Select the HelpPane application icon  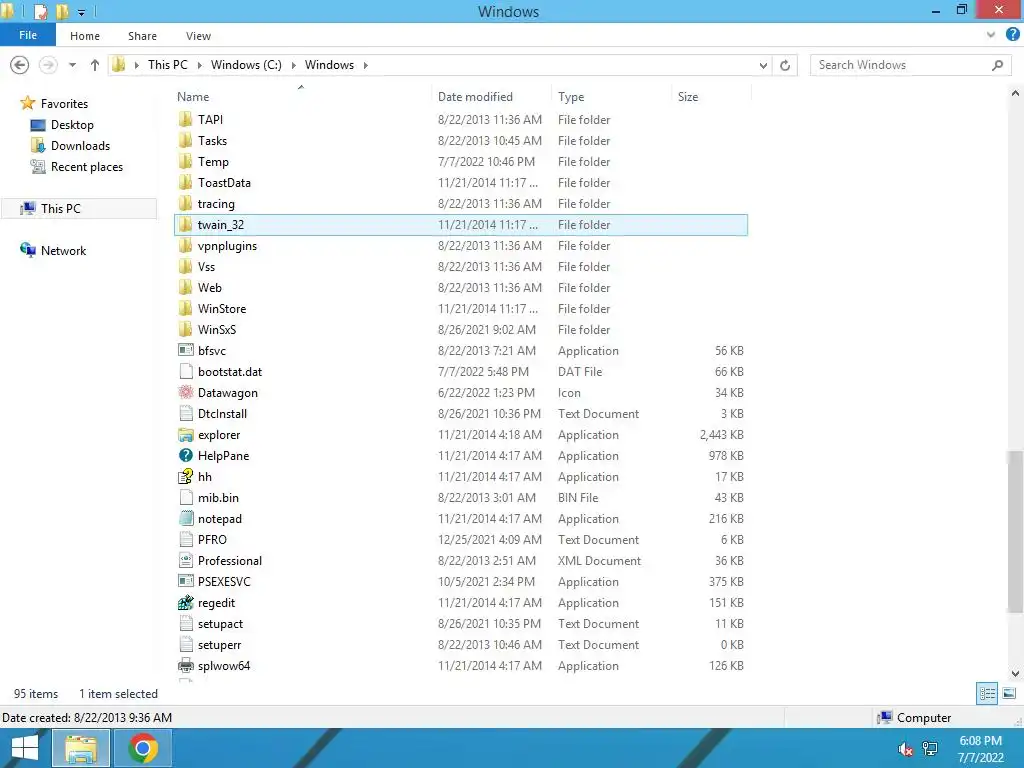point(186,456)
